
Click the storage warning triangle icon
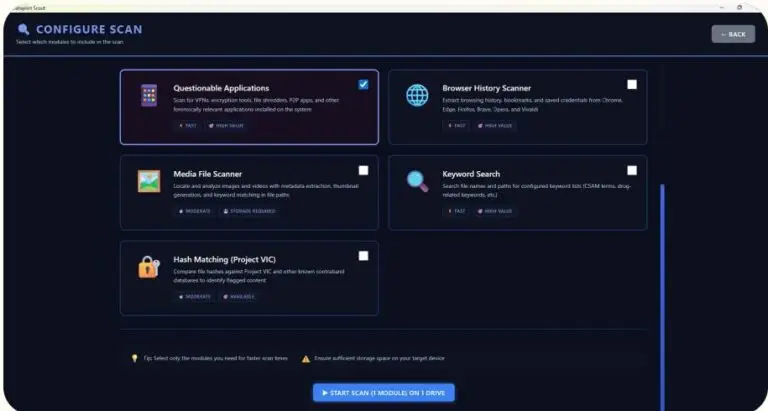click(x=306, y=358)
